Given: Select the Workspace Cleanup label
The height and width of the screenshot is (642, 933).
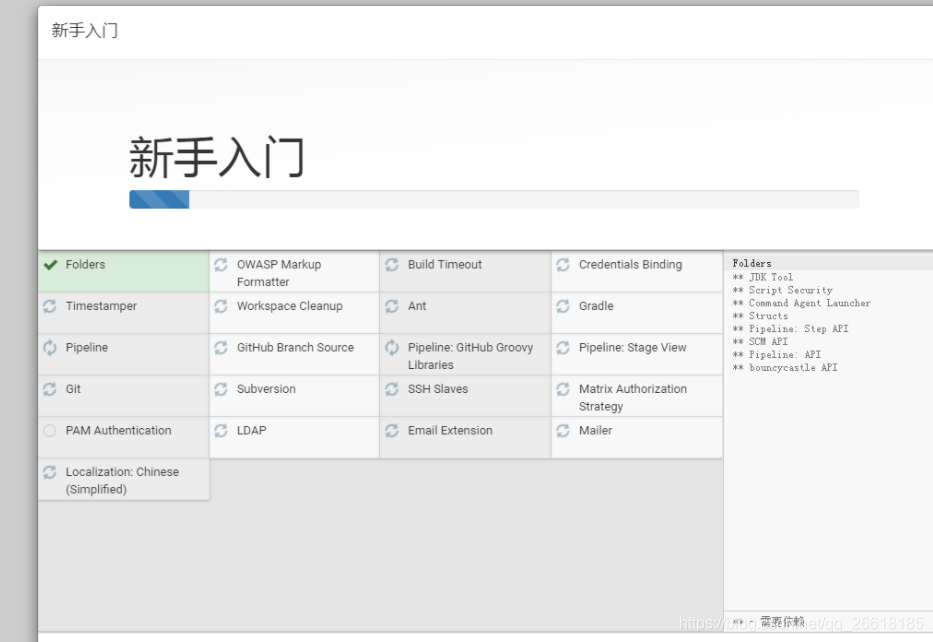Looking at the screenshot, I should [x=290, y=306].
